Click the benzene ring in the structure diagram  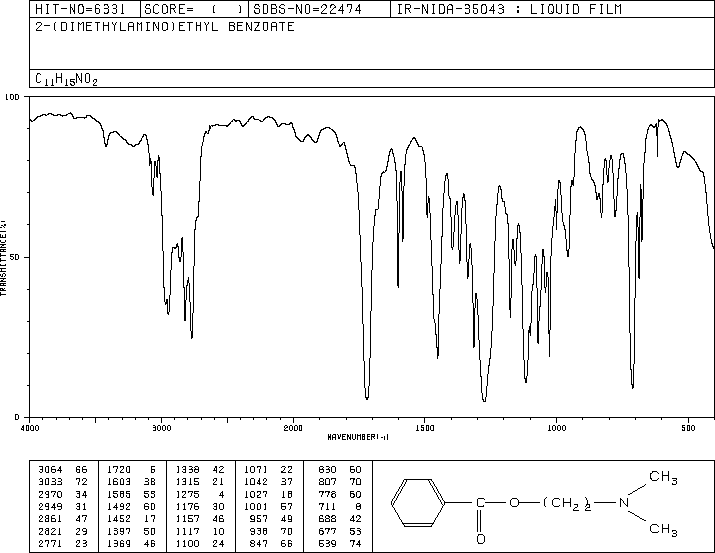(x=418, y=503)
